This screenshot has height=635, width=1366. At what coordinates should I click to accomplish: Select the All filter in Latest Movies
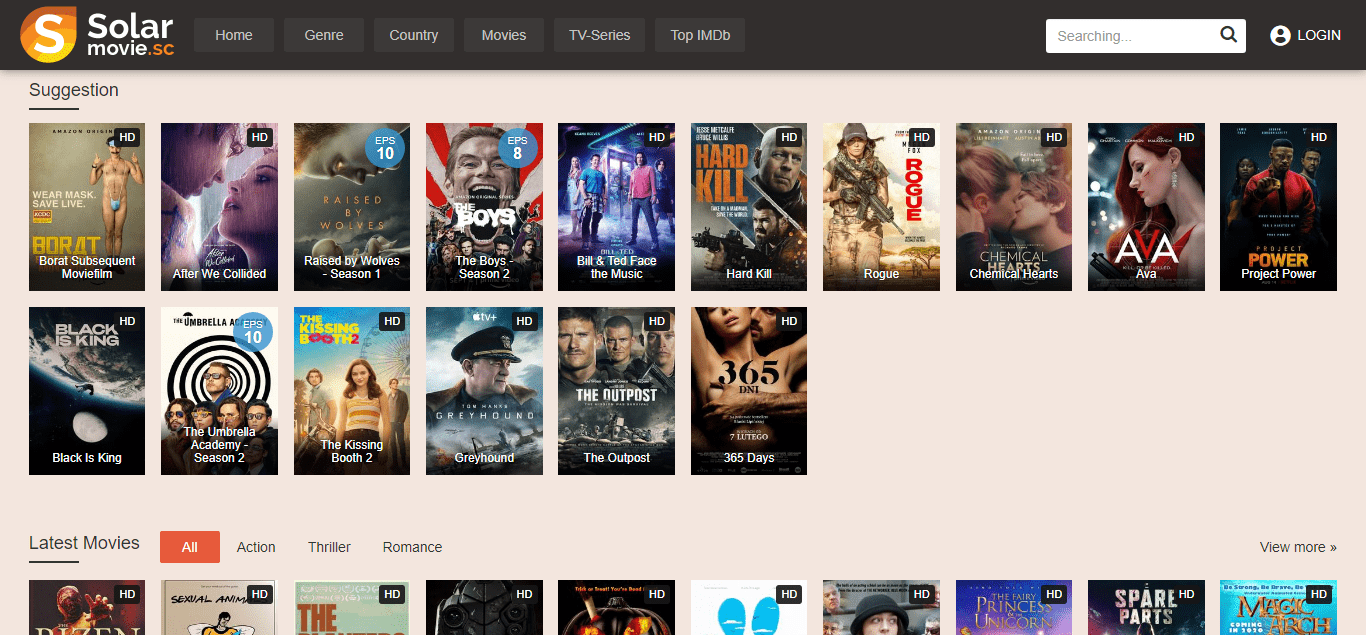tap(190, 547)
